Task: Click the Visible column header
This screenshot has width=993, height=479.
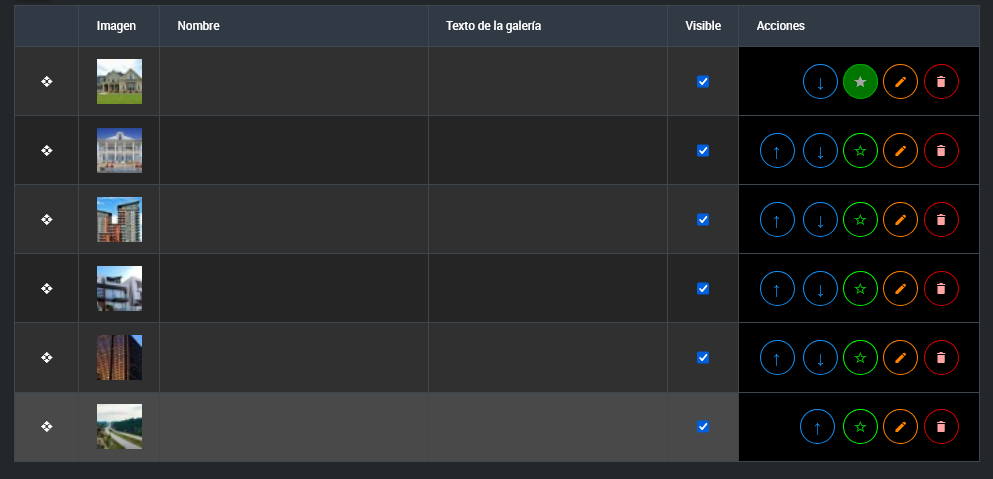Action: 702,26
